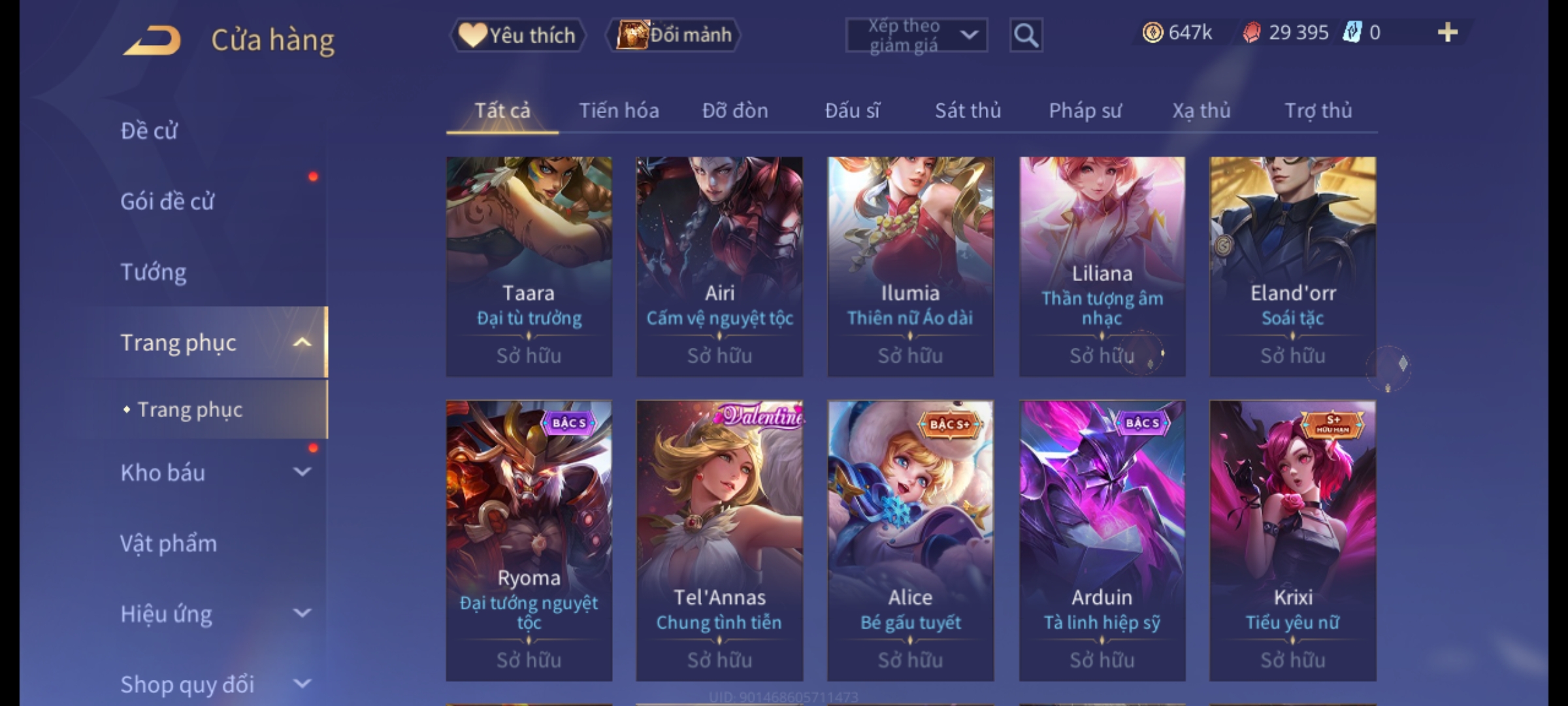Select the Krixi Tiểu yêu nữ skin card
Screen dimensions: 1568x706
point(1292,541)
